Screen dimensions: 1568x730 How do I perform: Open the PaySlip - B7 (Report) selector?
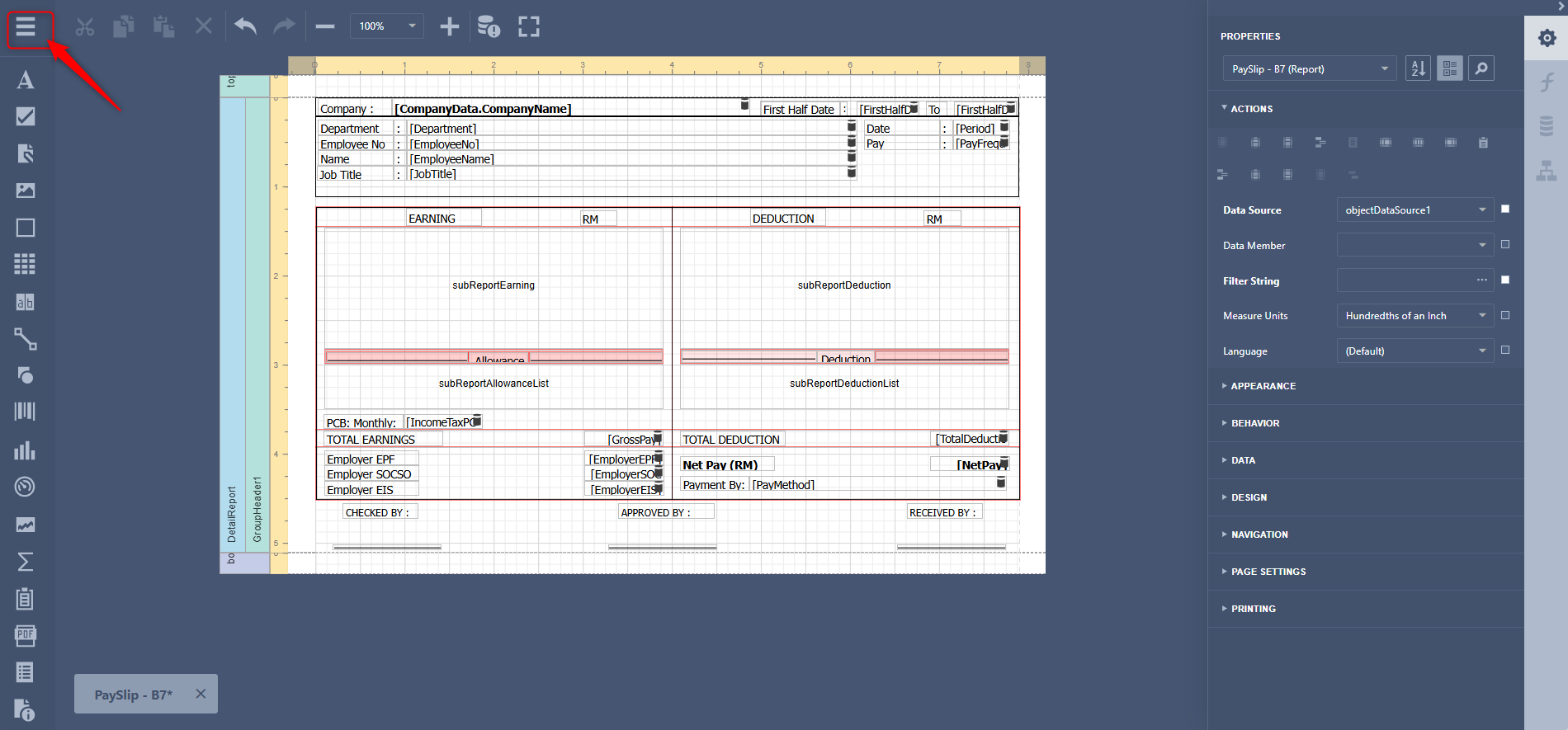point(1310,68)
